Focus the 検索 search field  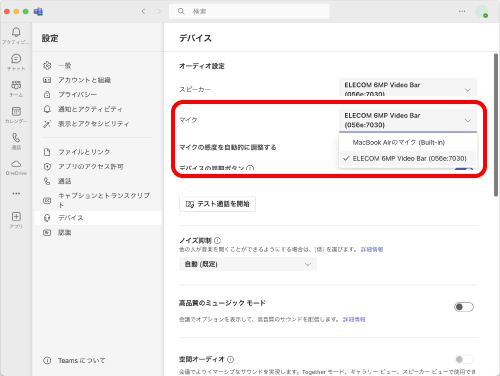coord(249,11)
